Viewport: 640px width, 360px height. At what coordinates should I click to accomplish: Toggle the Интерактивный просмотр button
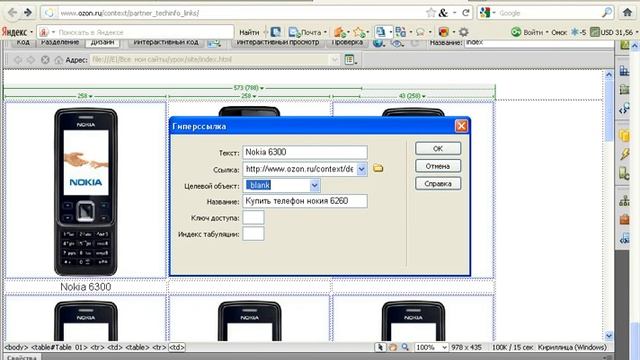(278, 42)
